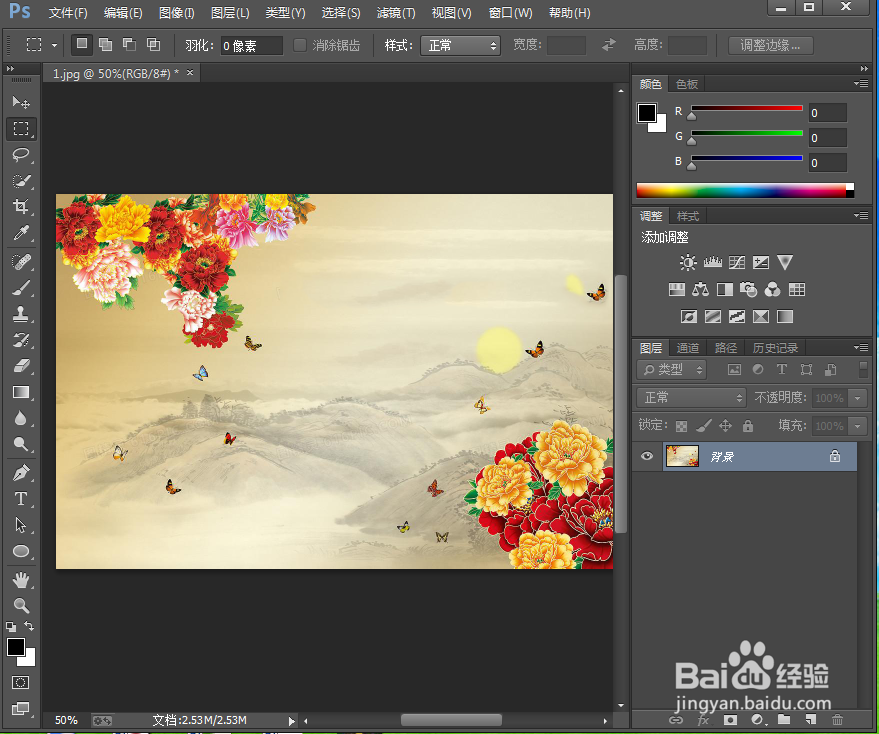Toggle lock position in Layers panel

click(x=725, y=426)
